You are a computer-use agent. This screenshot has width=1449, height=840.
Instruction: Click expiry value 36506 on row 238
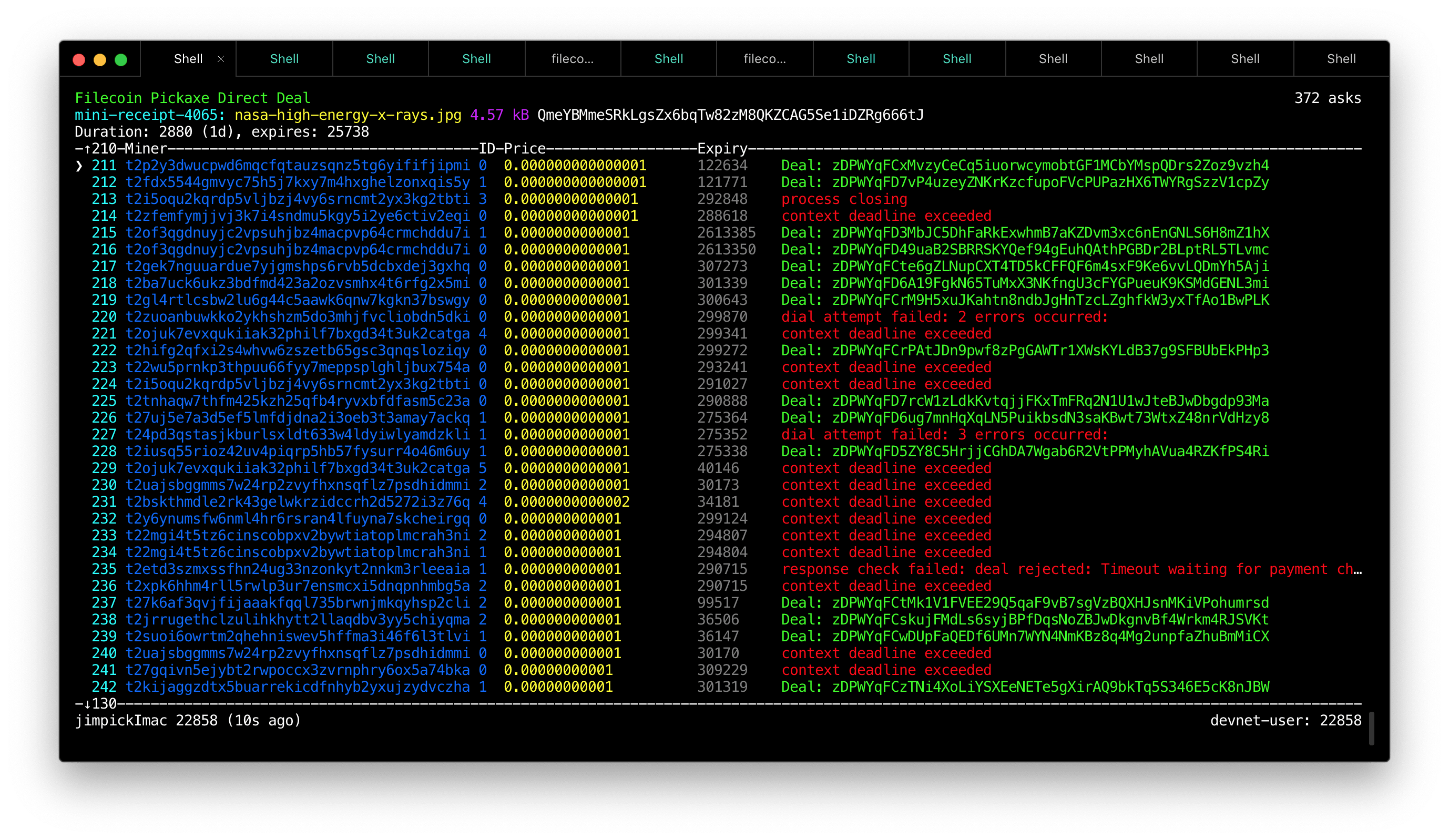(x=718, y=620)
